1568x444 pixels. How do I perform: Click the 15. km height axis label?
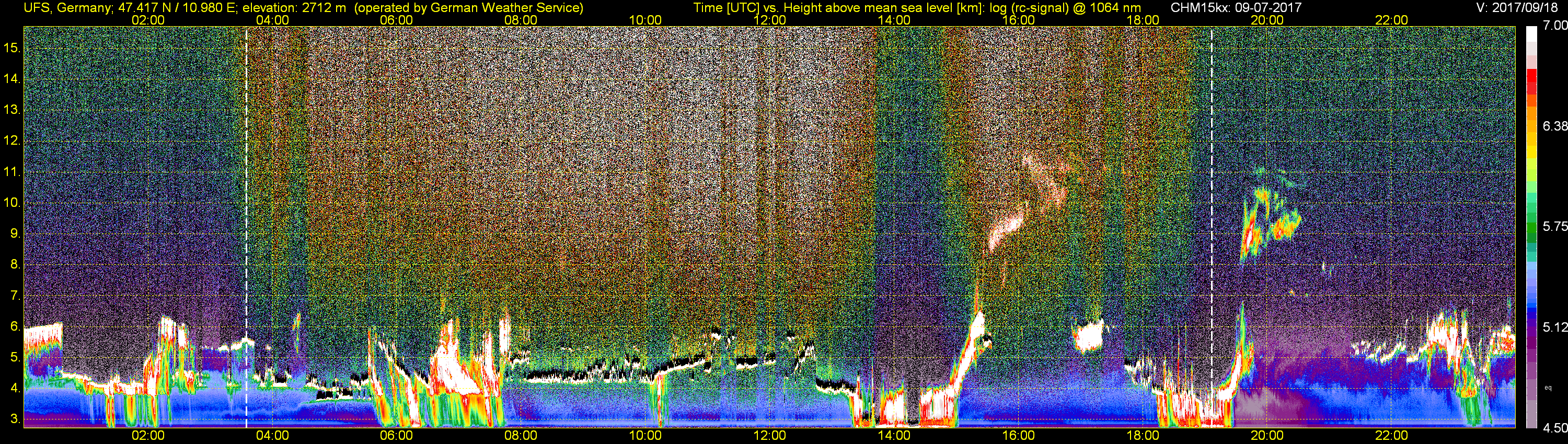point(12,48)
